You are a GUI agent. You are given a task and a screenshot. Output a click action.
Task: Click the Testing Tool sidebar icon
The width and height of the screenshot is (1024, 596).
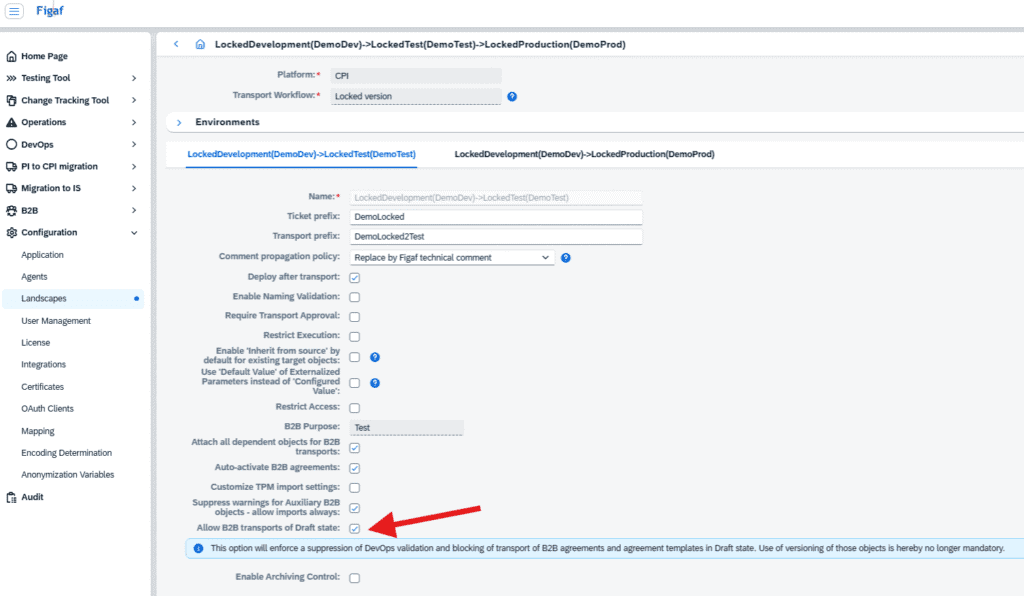11,78
